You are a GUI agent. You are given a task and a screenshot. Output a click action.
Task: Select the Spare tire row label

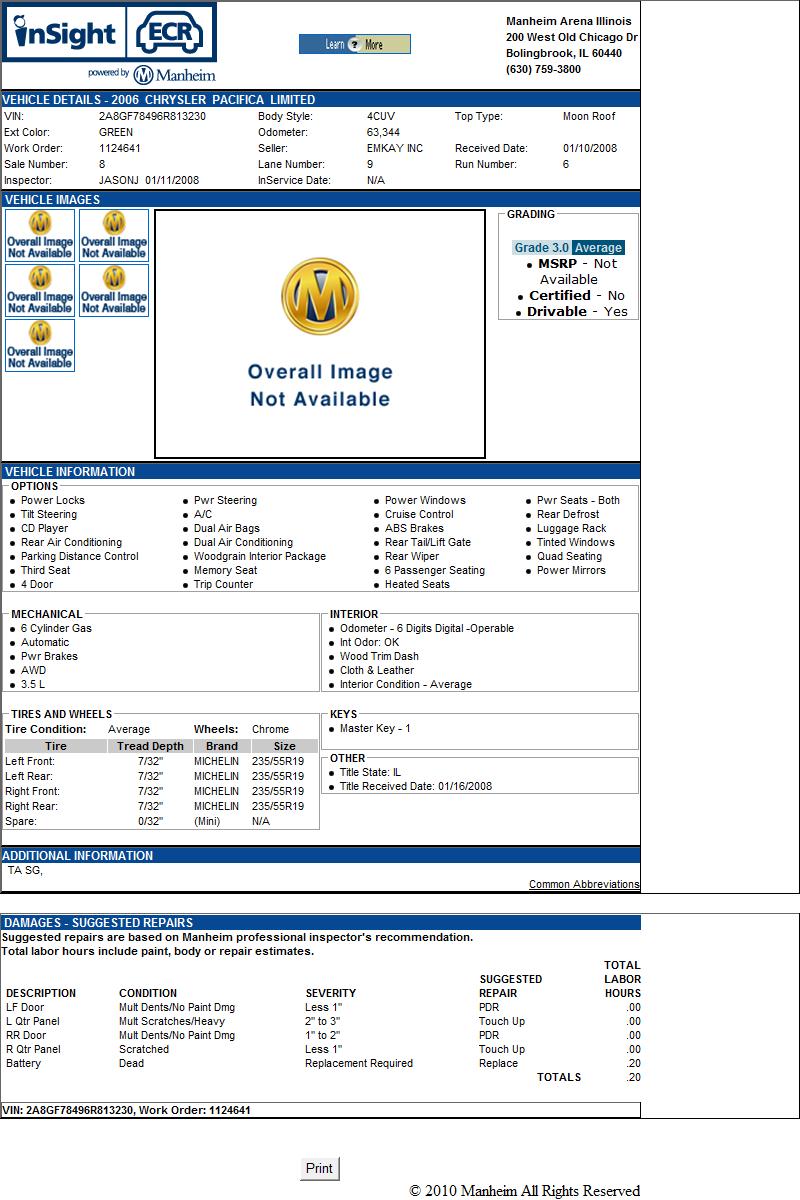[x=21, y=821]
